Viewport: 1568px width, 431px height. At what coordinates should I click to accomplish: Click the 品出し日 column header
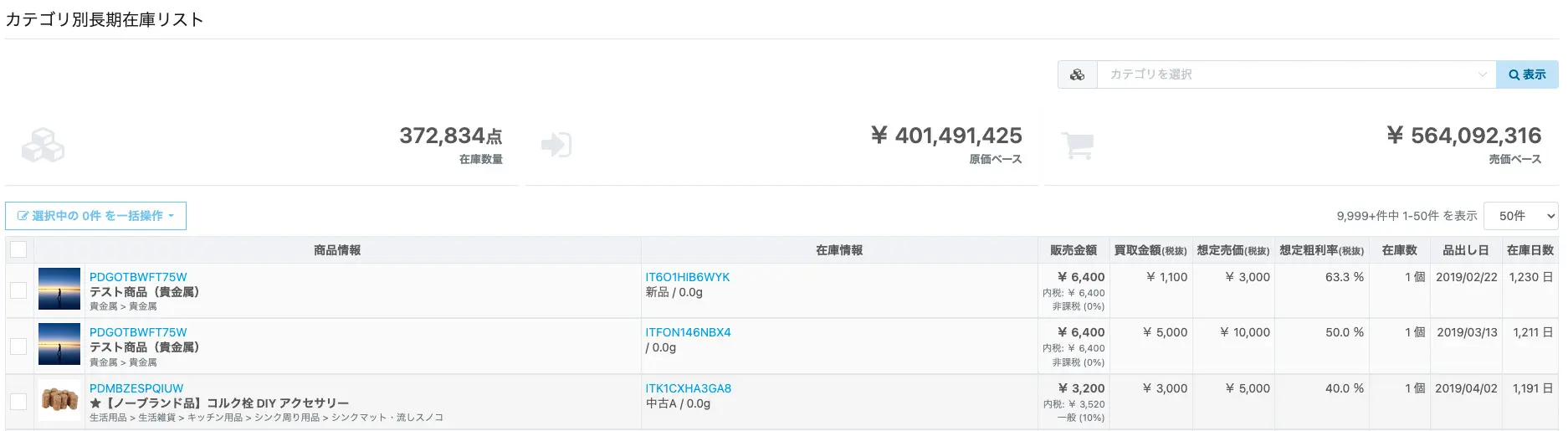[x=1465, y=250]
